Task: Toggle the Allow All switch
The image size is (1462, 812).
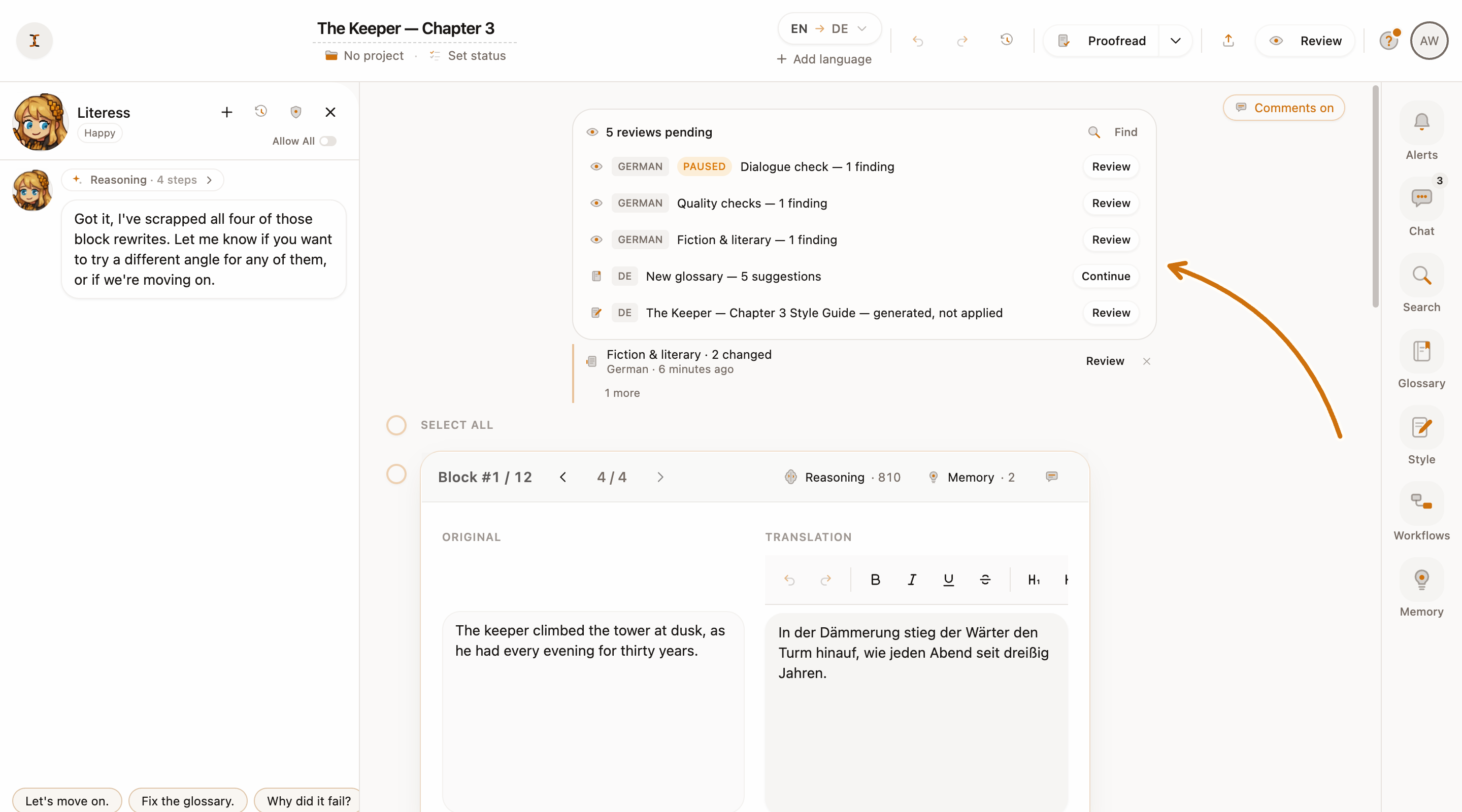Action: [x=328, y=141]
